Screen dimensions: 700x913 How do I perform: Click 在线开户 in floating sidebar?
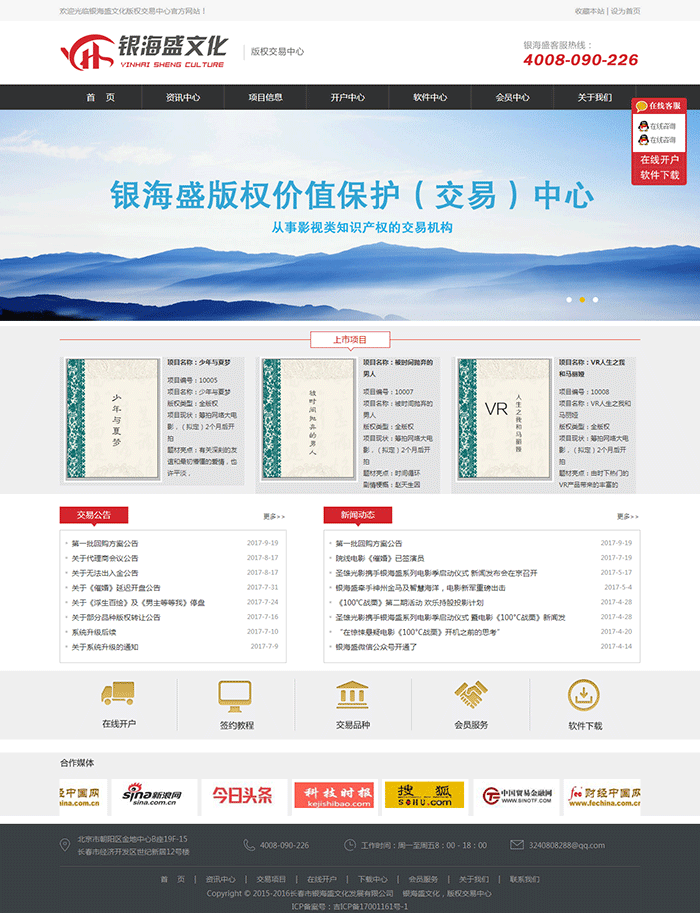point(659,160)
